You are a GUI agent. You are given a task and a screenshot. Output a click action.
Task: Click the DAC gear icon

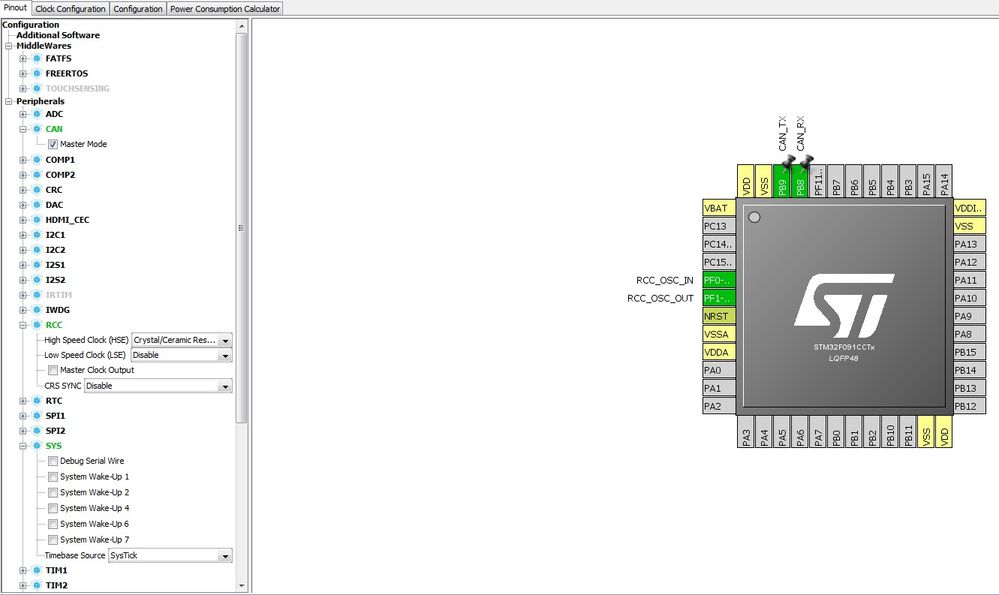click(37, 205)
